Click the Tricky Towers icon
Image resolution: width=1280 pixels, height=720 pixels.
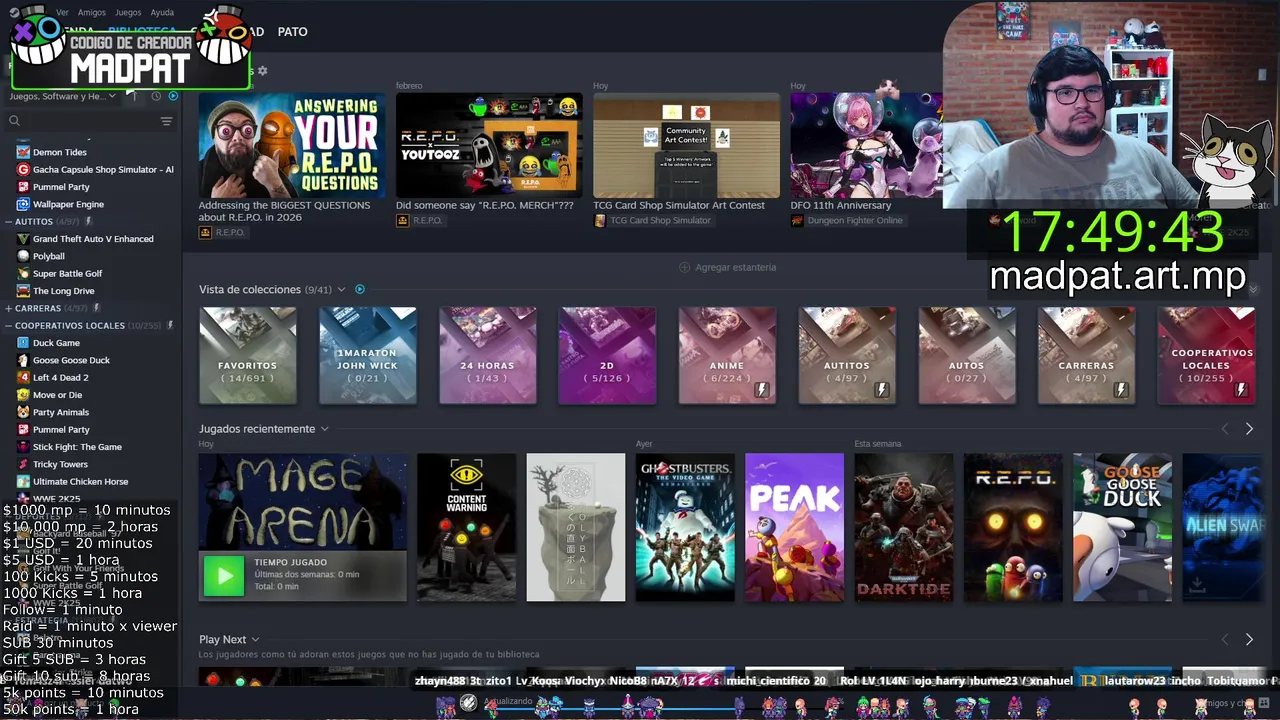click(23, 464)
